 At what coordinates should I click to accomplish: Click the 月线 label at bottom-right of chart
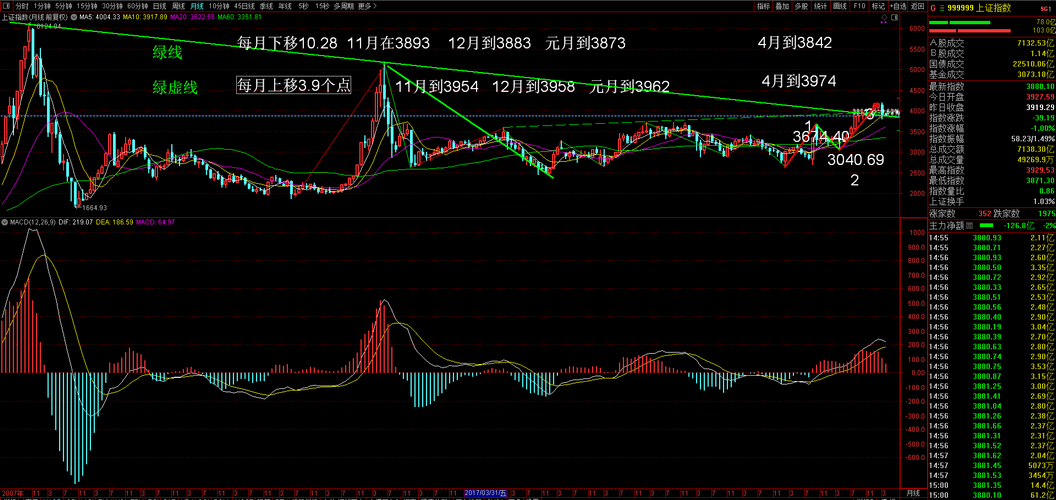coord(911,493)
